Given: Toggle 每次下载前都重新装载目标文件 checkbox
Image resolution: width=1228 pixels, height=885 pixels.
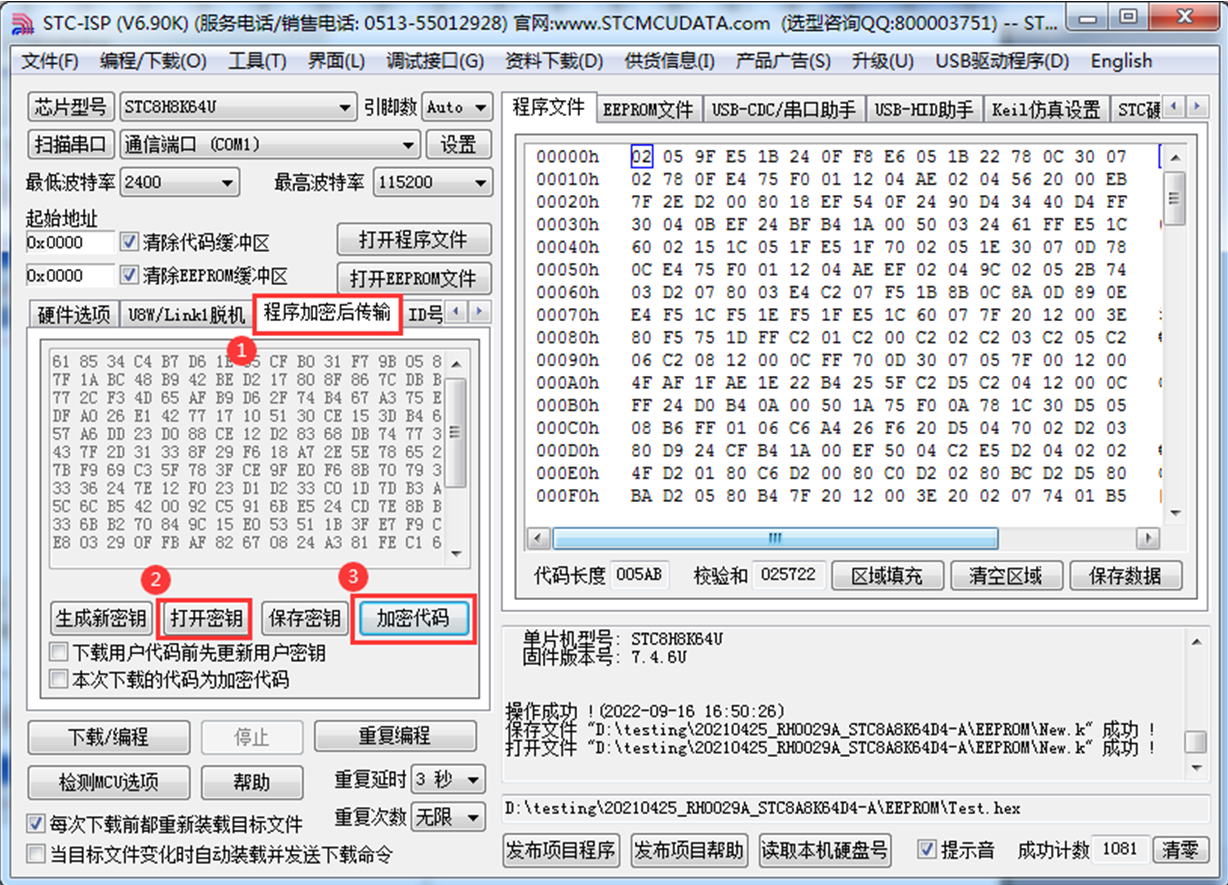Looking at the screenshot, I should (36, 825).
